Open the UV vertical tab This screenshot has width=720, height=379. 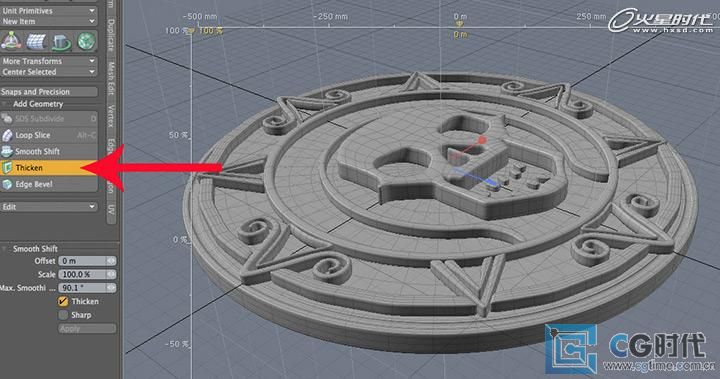tap(111, 209)
